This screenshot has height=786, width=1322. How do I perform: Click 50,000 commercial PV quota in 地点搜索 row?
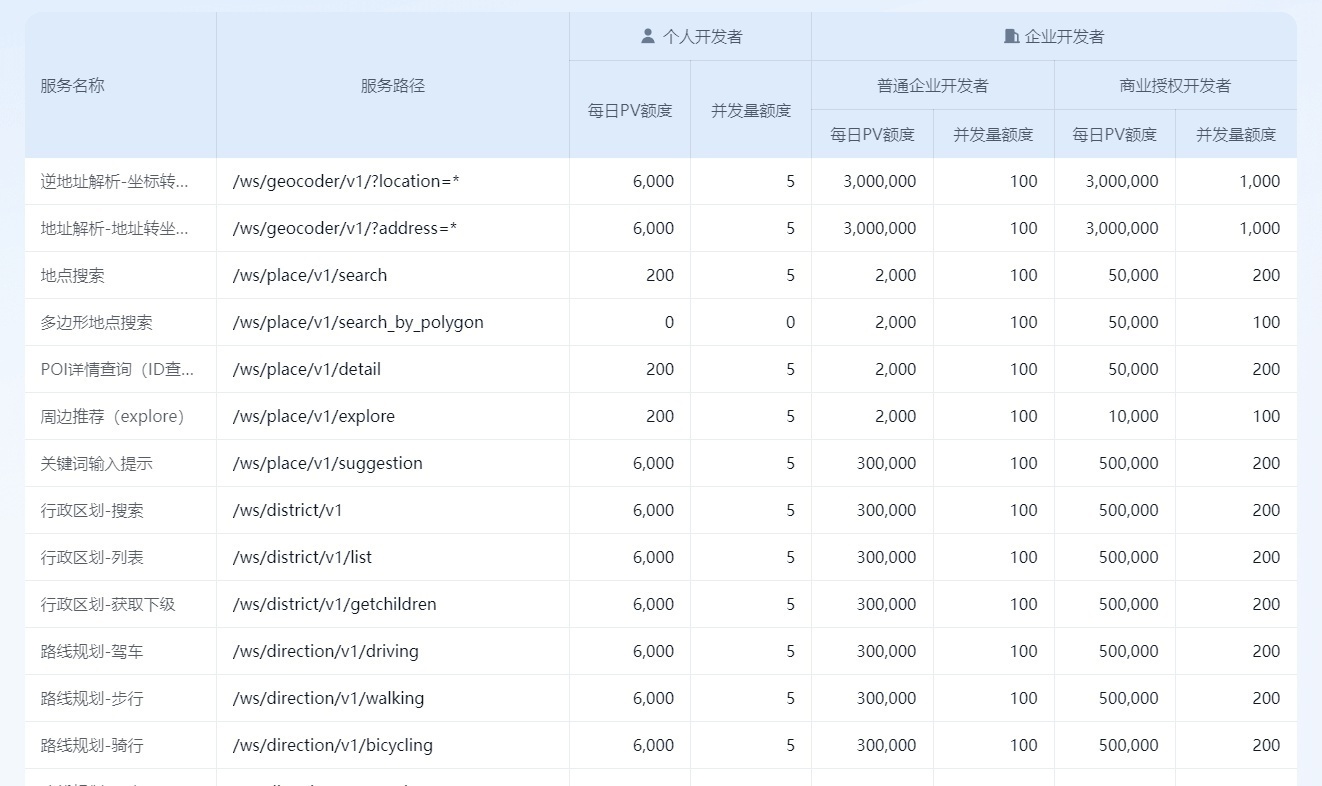(1134, 275)
